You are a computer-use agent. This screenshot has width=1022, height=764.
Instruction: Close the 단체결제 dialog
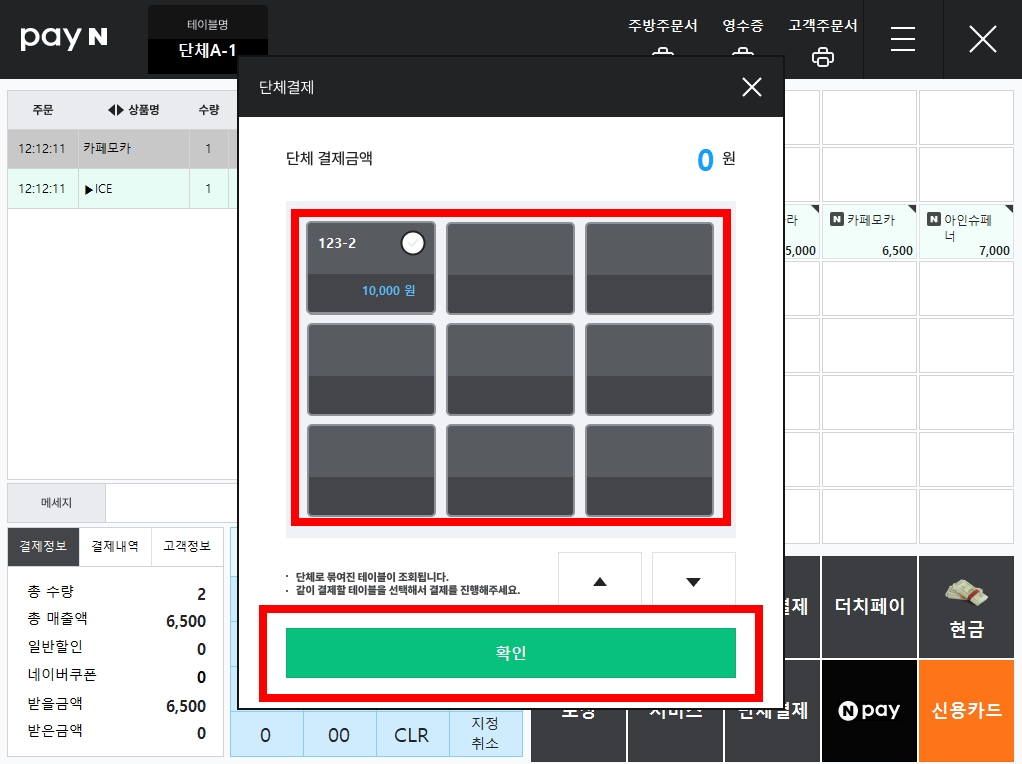coord(752,87)
